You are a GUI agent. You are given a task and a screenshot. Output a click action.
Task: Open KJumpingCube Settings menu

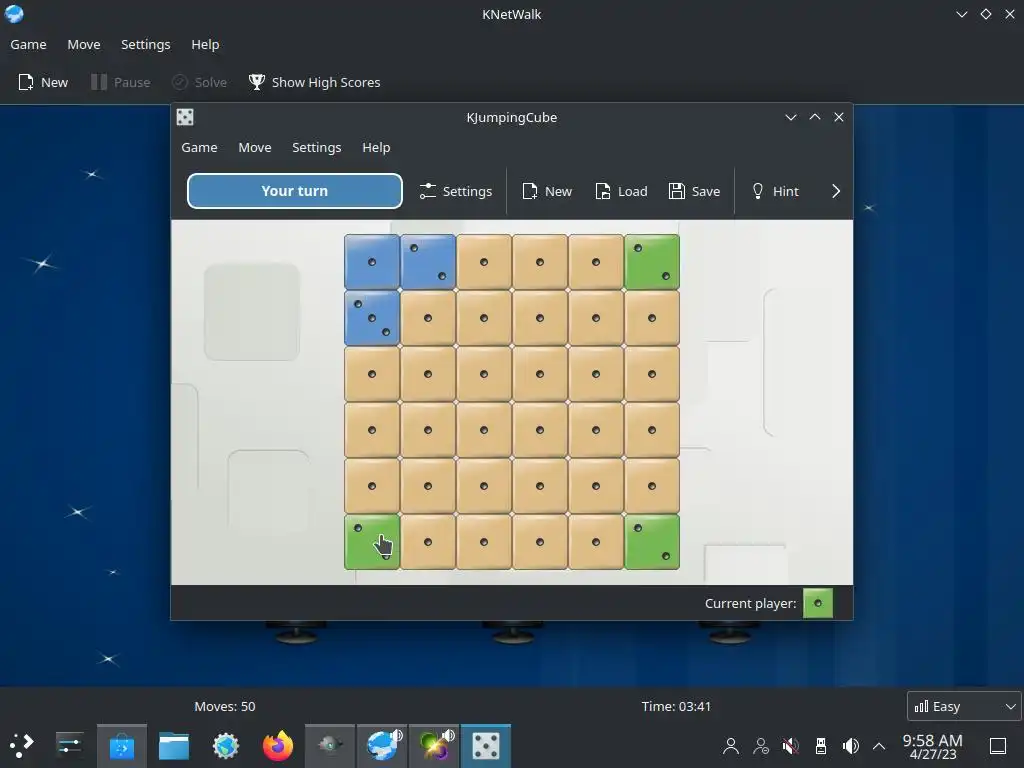[x=317, y=148]
